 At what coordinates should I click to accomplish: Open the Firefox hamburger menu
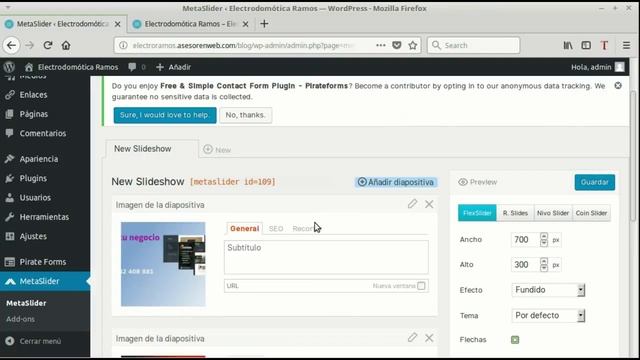626,45
